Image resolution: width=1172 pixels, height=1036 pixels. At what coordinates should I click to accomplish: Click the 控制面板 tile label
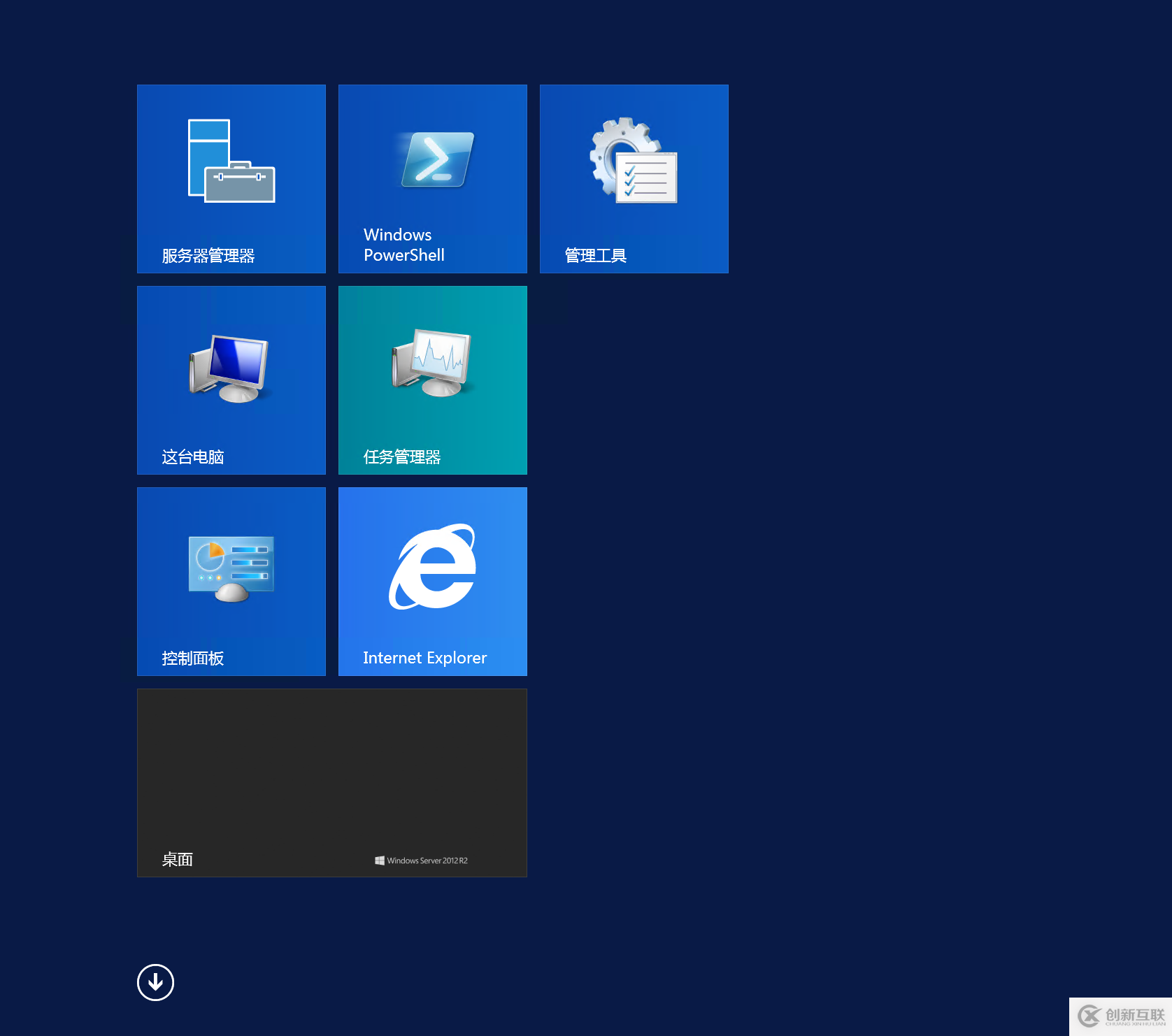point(193,659)
